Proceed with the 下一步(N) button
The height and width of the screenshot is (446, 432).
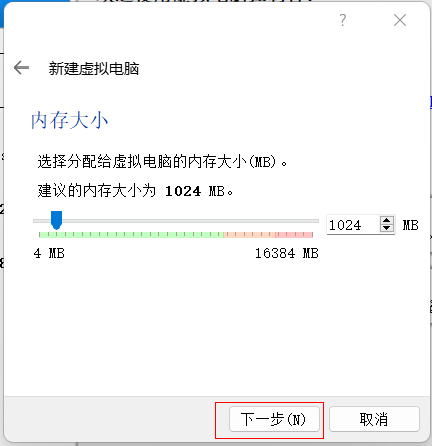274,419
